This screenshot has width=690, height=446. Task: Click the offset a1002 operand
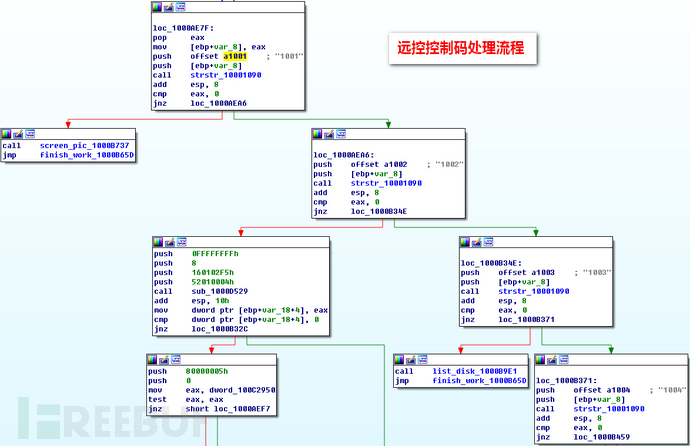tap(378, 164)
